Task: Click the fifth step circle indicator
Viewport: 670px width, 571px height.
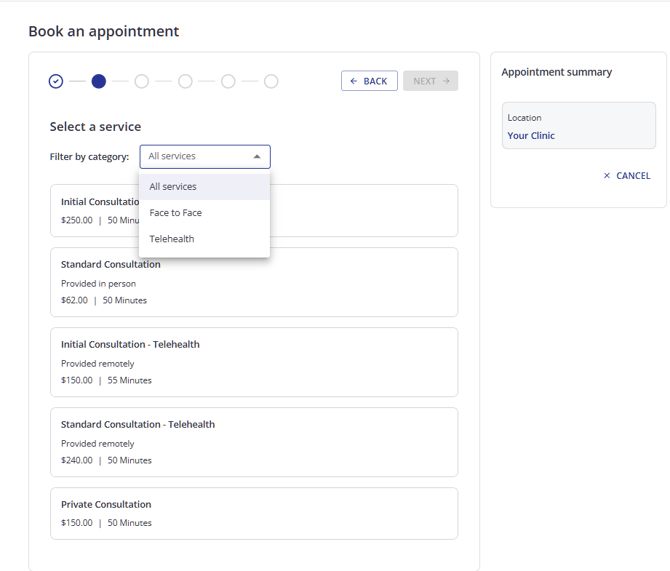Action: 228,81
